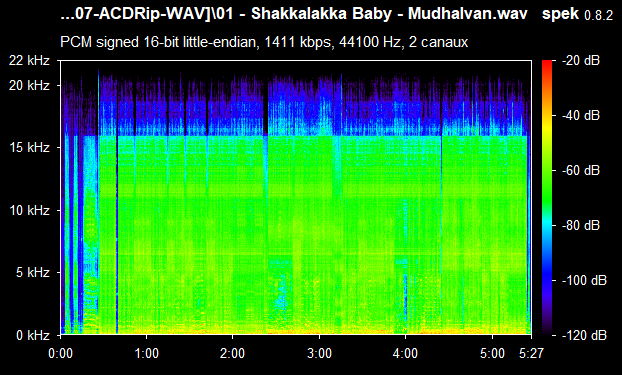Click the 10 kHz frequency axis label
The height and width of the screenshot is (375, 622).
29,210
